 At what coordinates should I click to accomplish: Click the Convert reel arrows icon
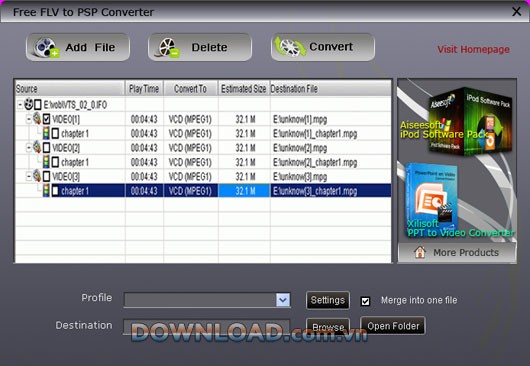[290, 47]
